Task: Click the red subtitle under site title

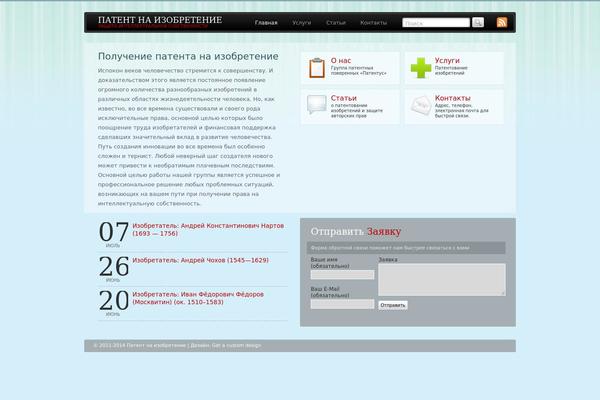Action: click(x=153, y=26)
